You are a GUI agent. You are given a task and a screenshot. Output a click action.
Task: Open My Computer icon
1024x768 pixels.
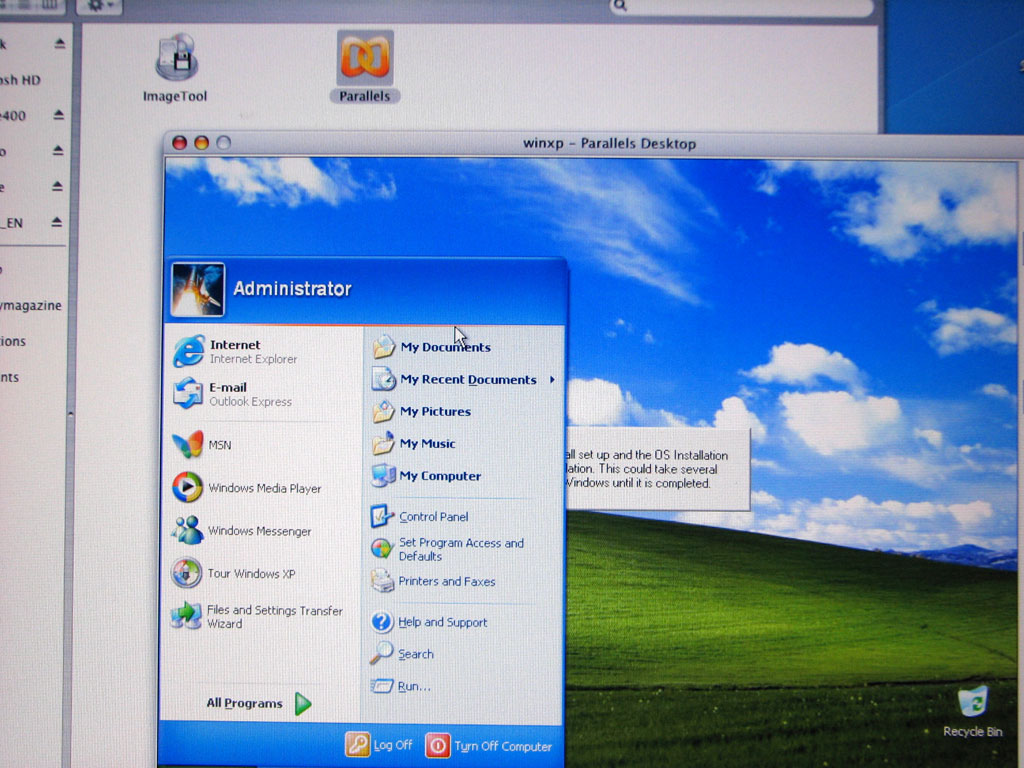[x=383, y=475]
